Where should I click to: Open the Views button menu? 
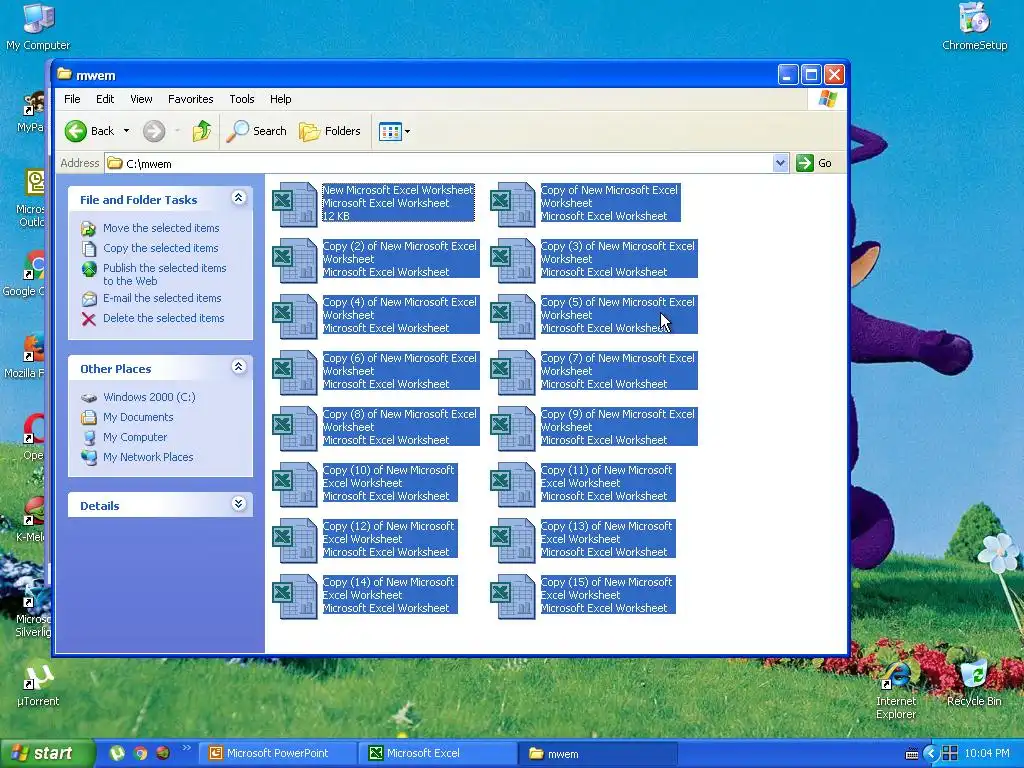(x=394, y=131)
